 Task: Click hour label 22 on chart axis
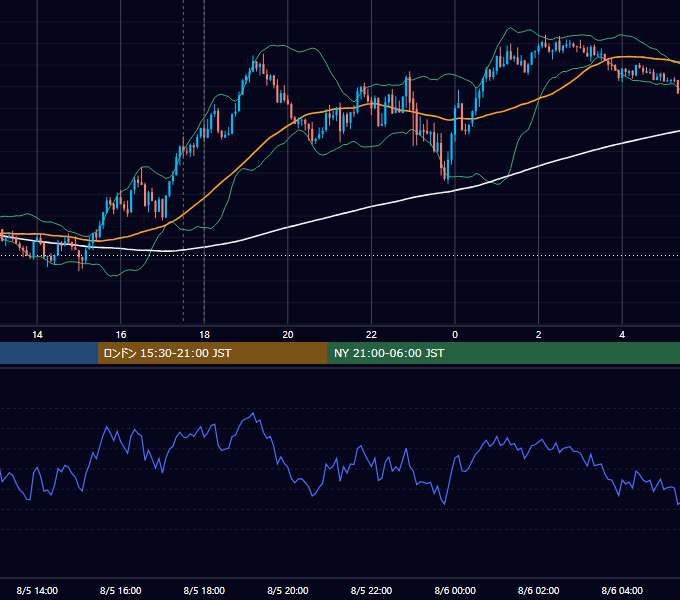click(x=371, y=335)
